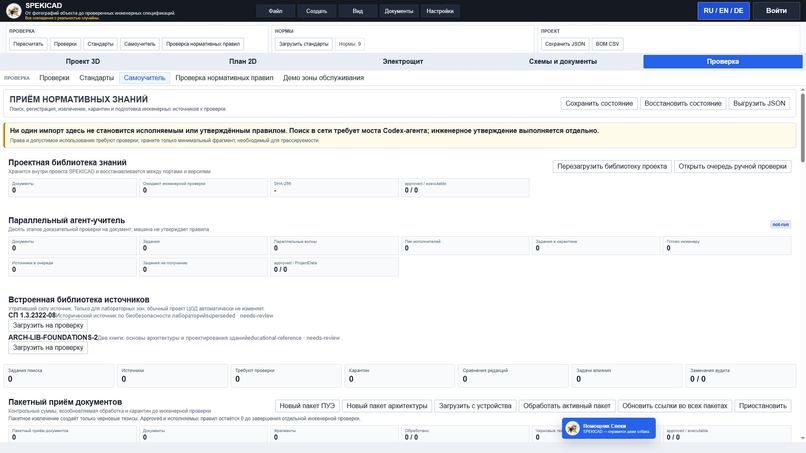The image size is (806, 453).
Task: Export with the BOM CSV button
Action: [x=608, y=44]
